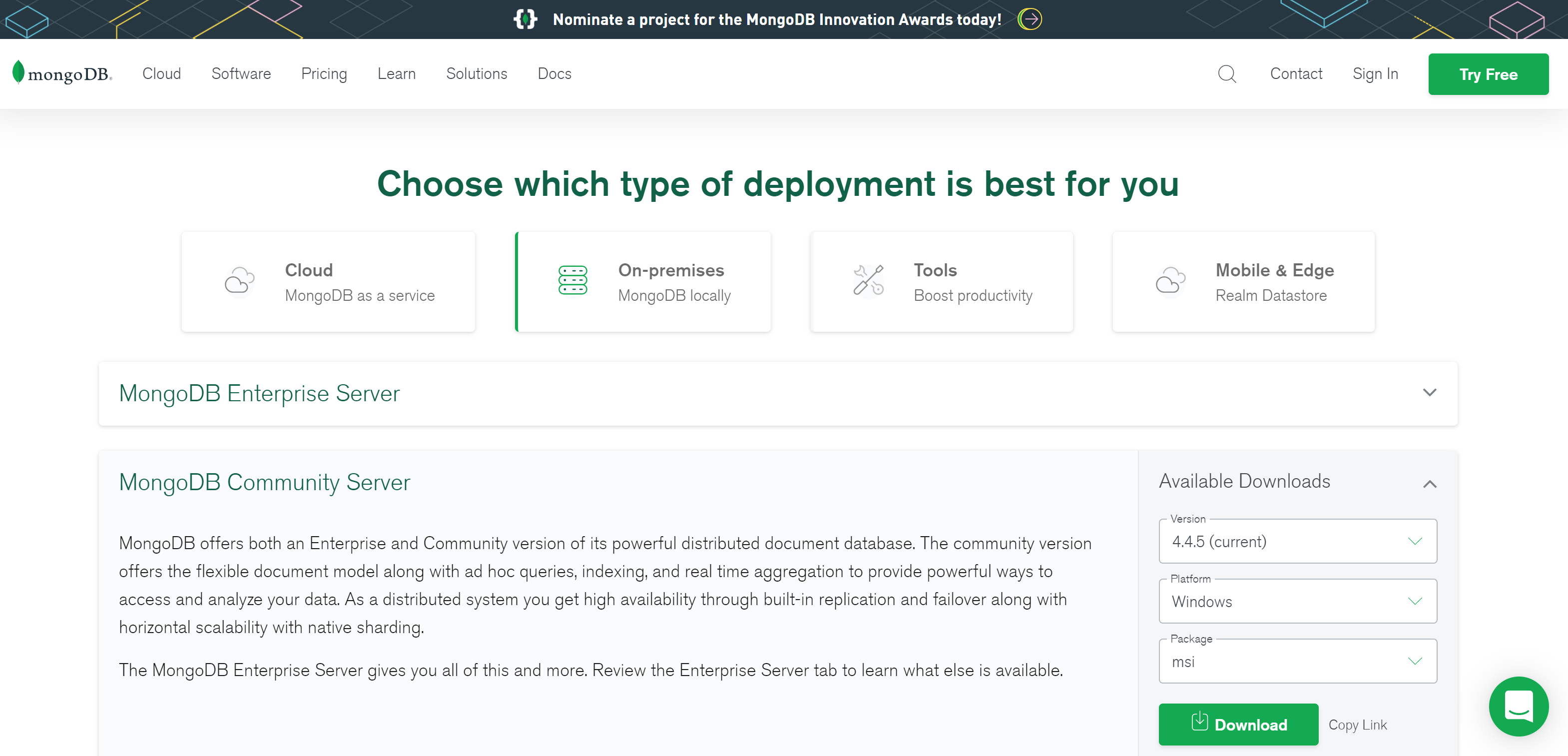
Task: Click the green Download button
Action: (1238, 725)
